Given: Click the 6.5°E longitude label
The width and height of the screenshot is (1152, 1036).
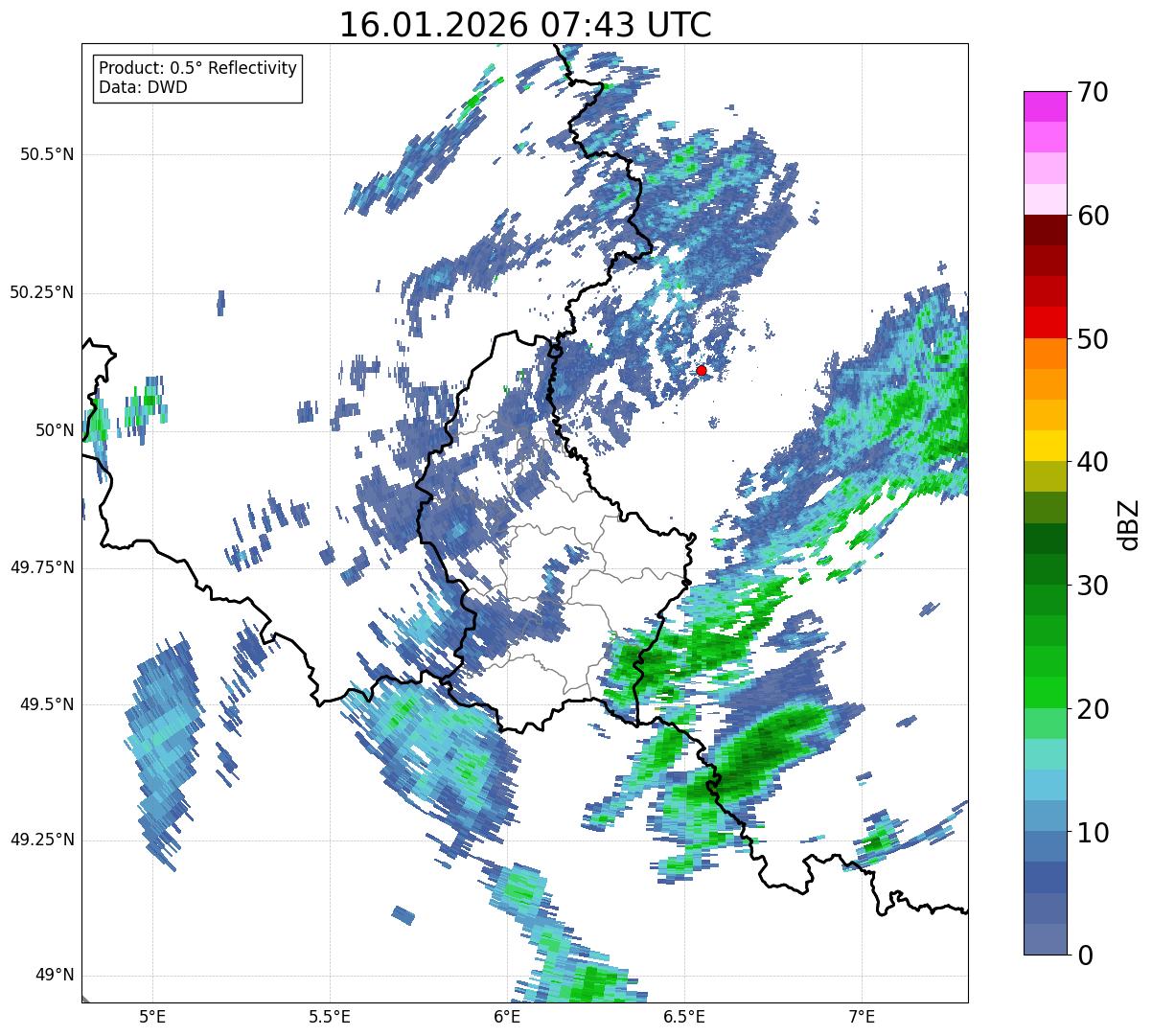Looking at the screenshot, I should (684, 1016).
